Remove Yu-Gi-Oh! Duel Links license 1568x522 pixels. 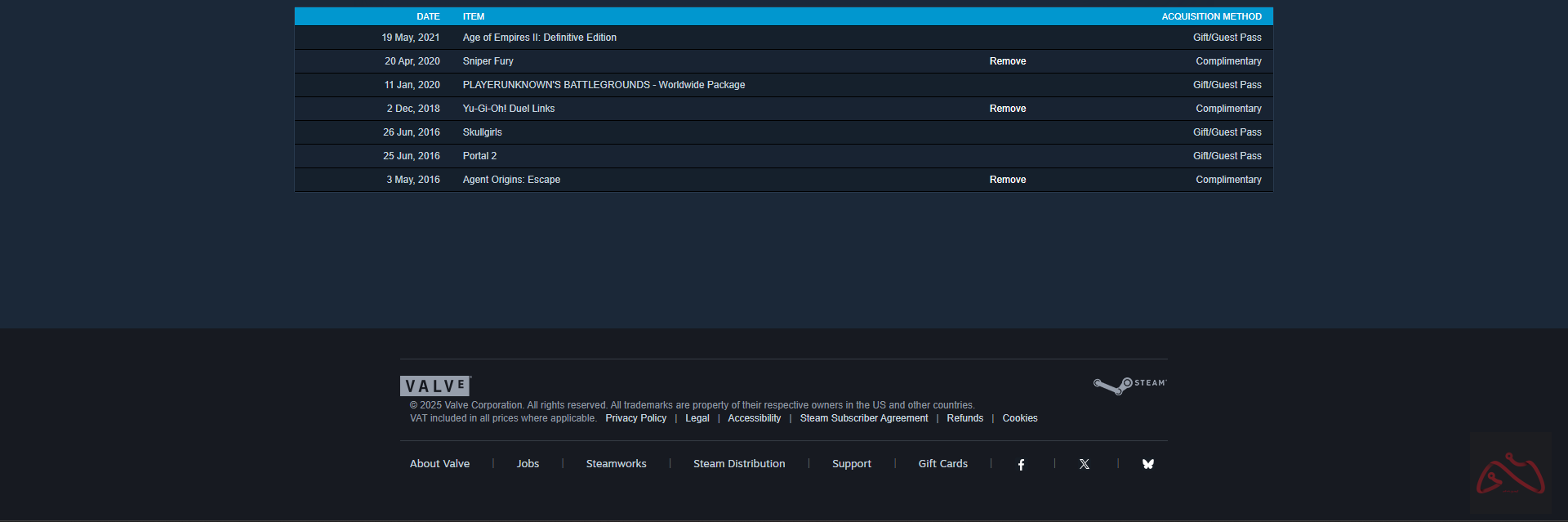1007,109
